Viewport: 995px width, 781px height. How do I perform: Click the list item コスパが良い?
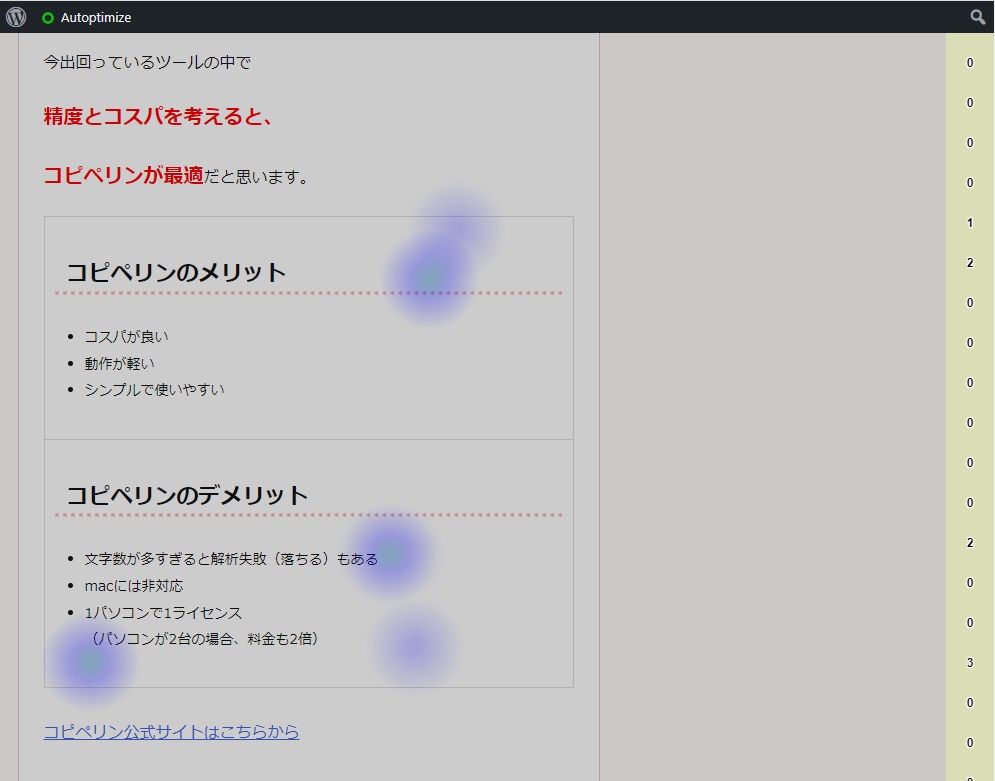[126, 336]
